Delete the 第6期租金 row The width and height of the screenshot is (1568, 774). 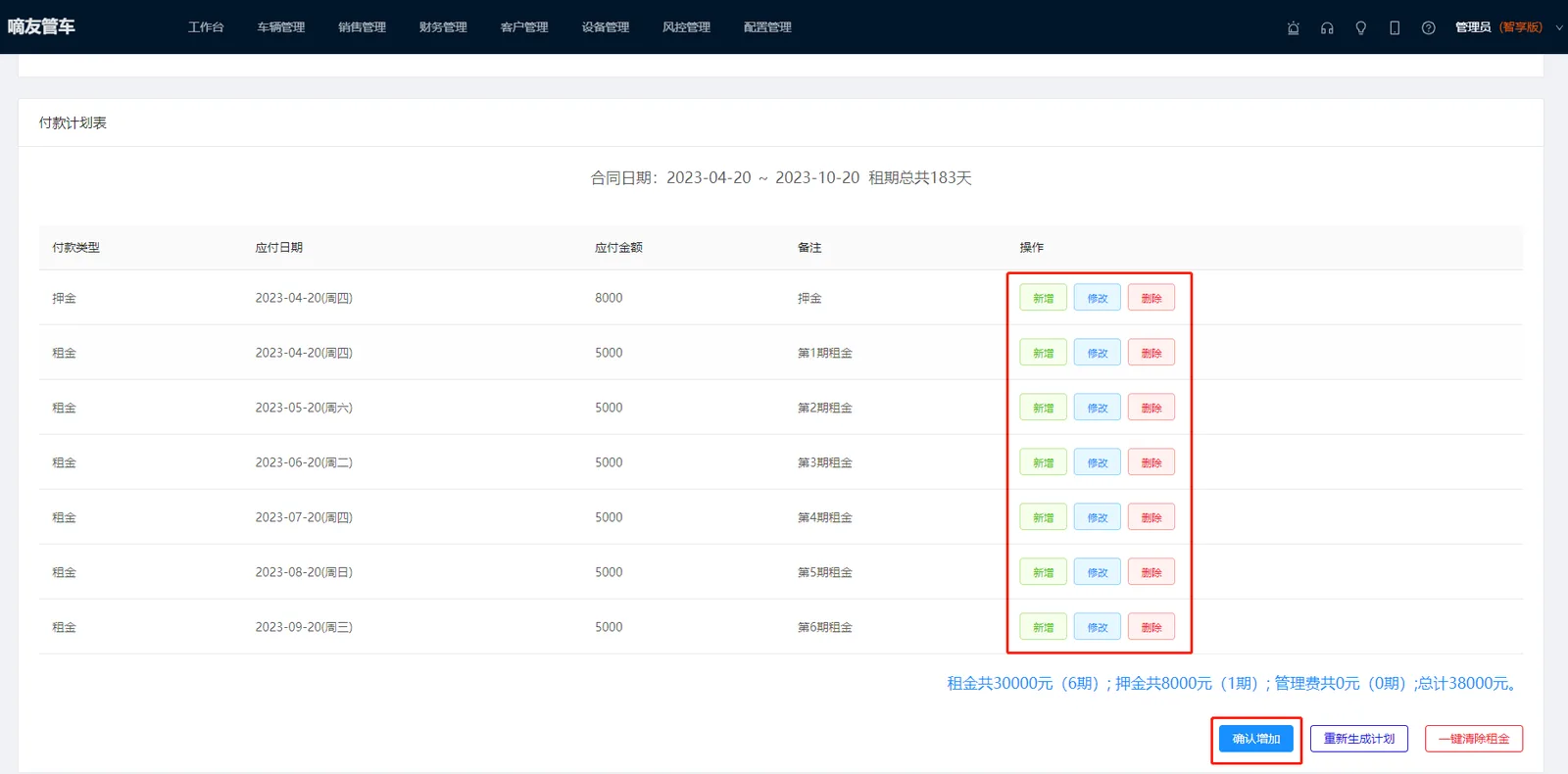(x=1151, y=627)
